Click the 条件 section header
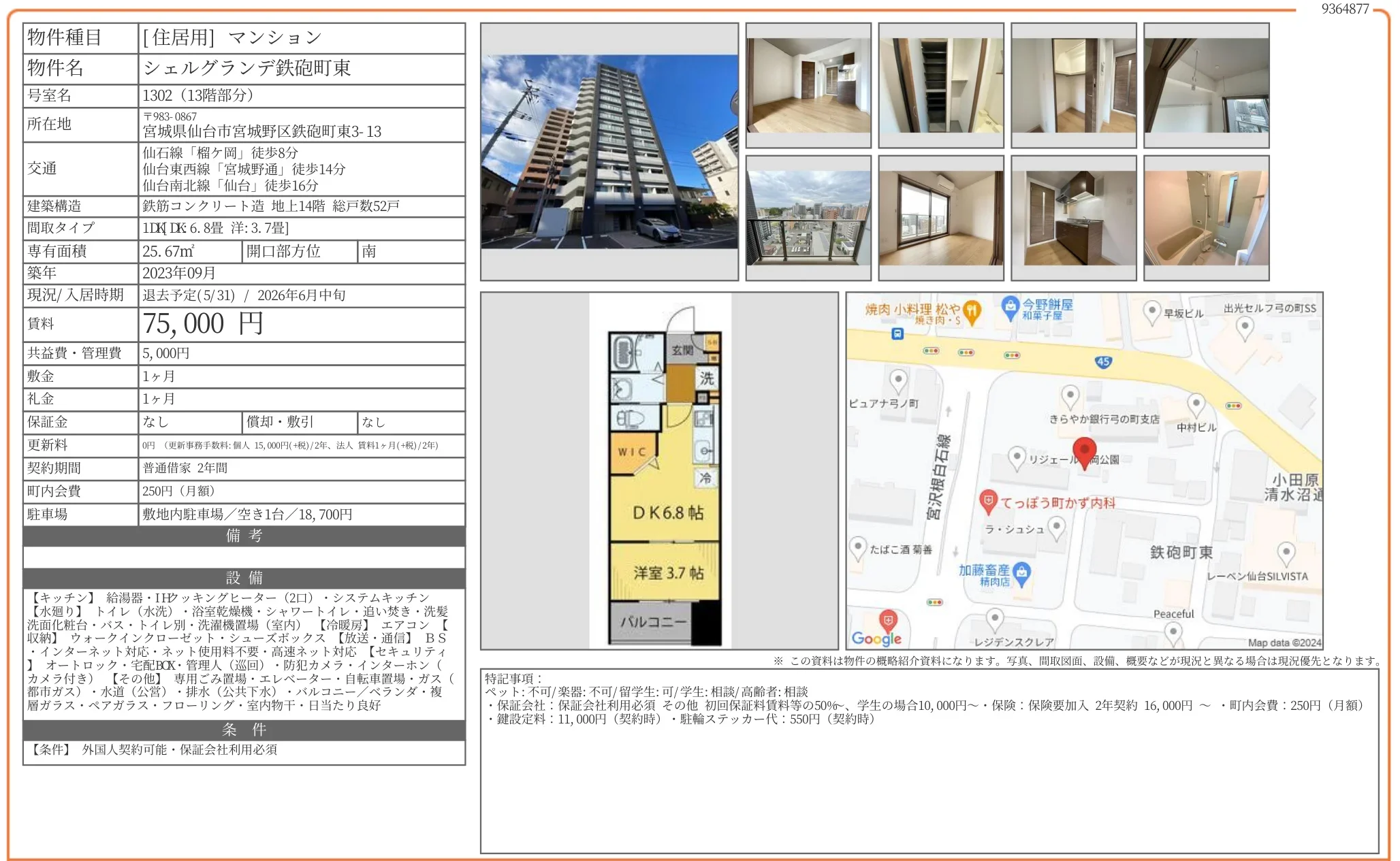 pyautogui.click(x=244, y=730)
